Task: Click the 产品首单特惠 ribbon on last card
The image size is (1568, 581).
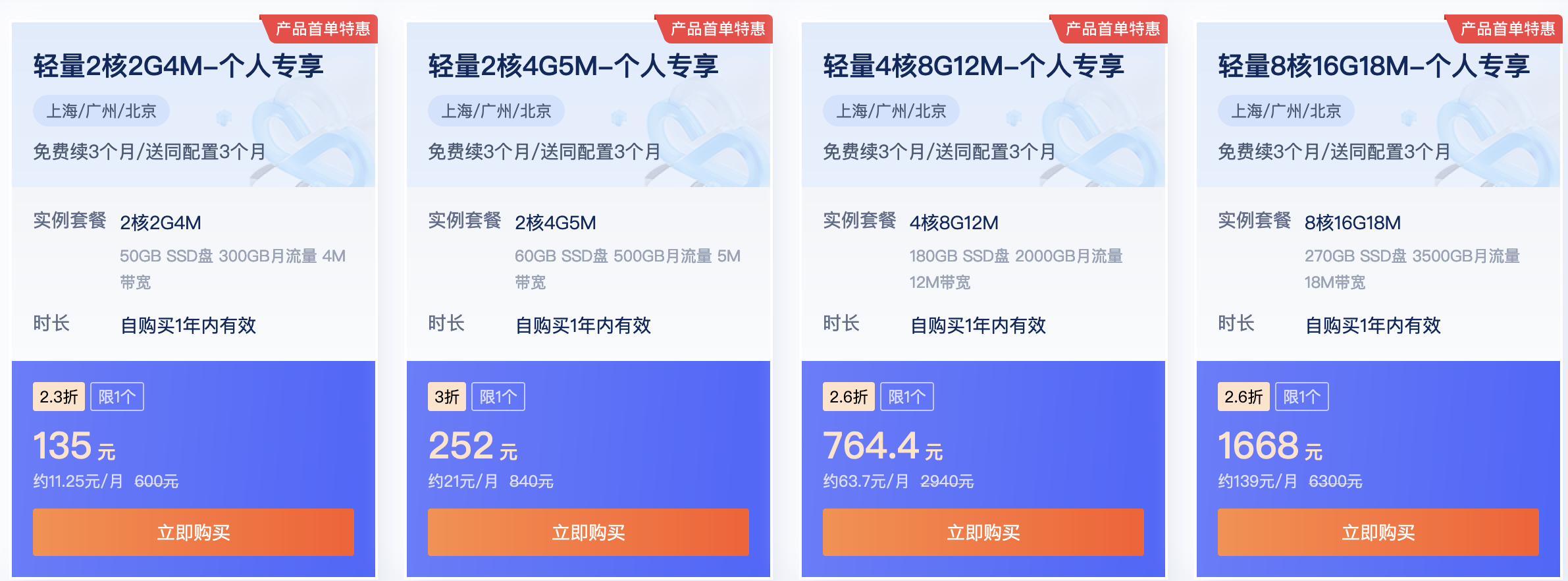Action: tap(1507, 28)
